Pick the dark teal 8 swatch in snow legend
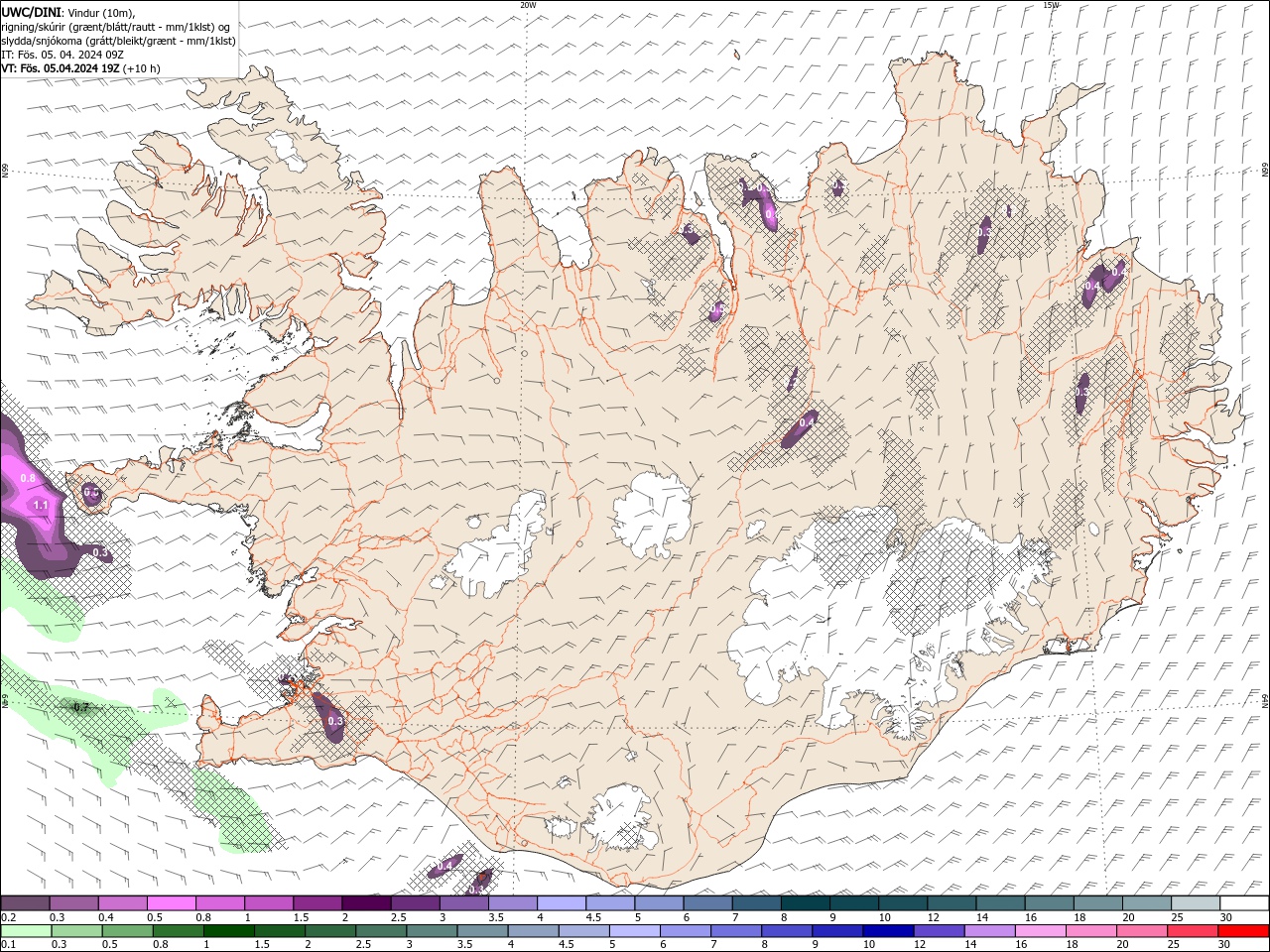Screen dimensions: 1270x952 pos(806,903)
